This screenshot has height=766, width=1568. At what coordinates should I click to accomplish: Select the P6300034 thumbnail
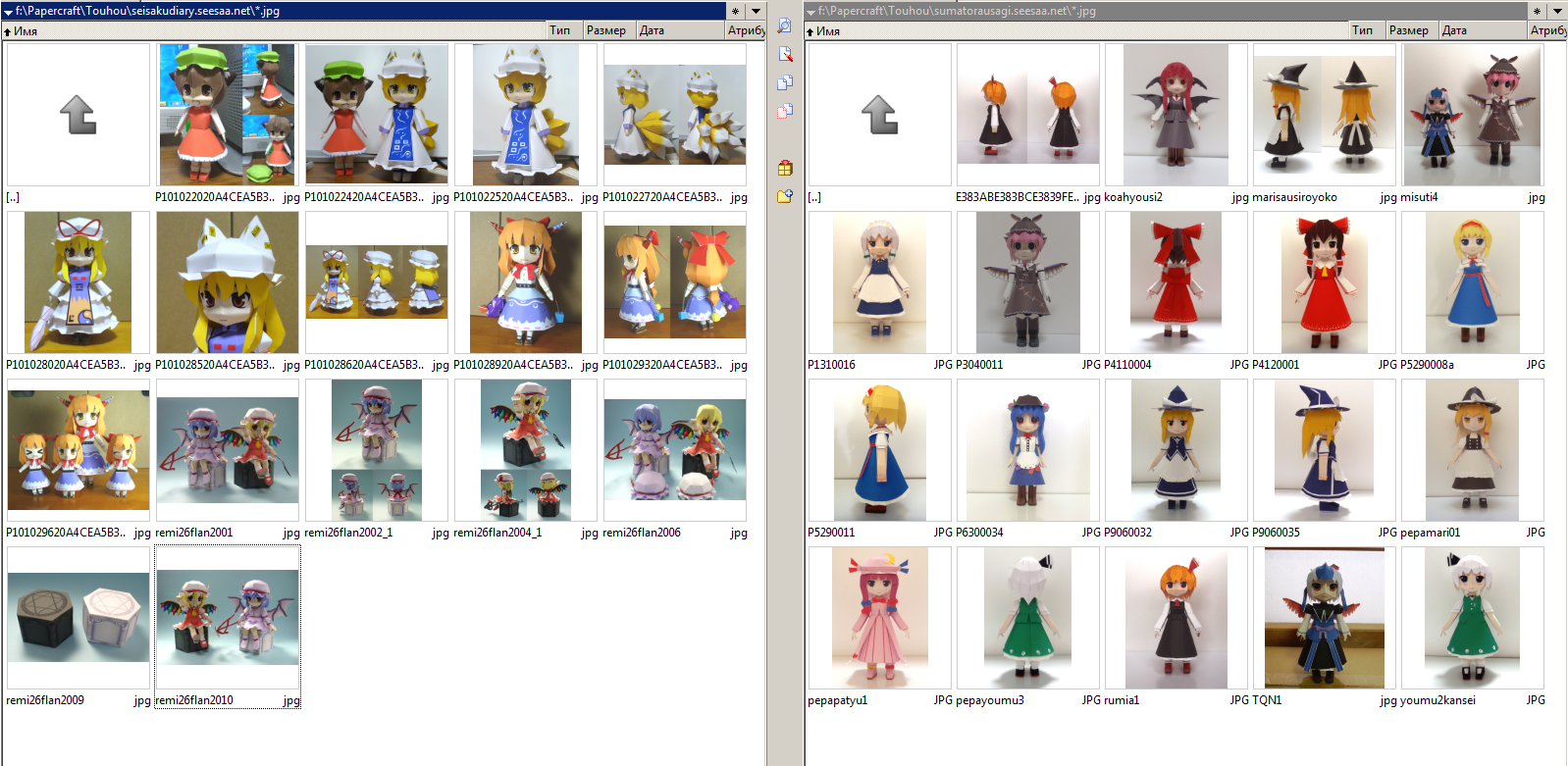[1028, 450]
